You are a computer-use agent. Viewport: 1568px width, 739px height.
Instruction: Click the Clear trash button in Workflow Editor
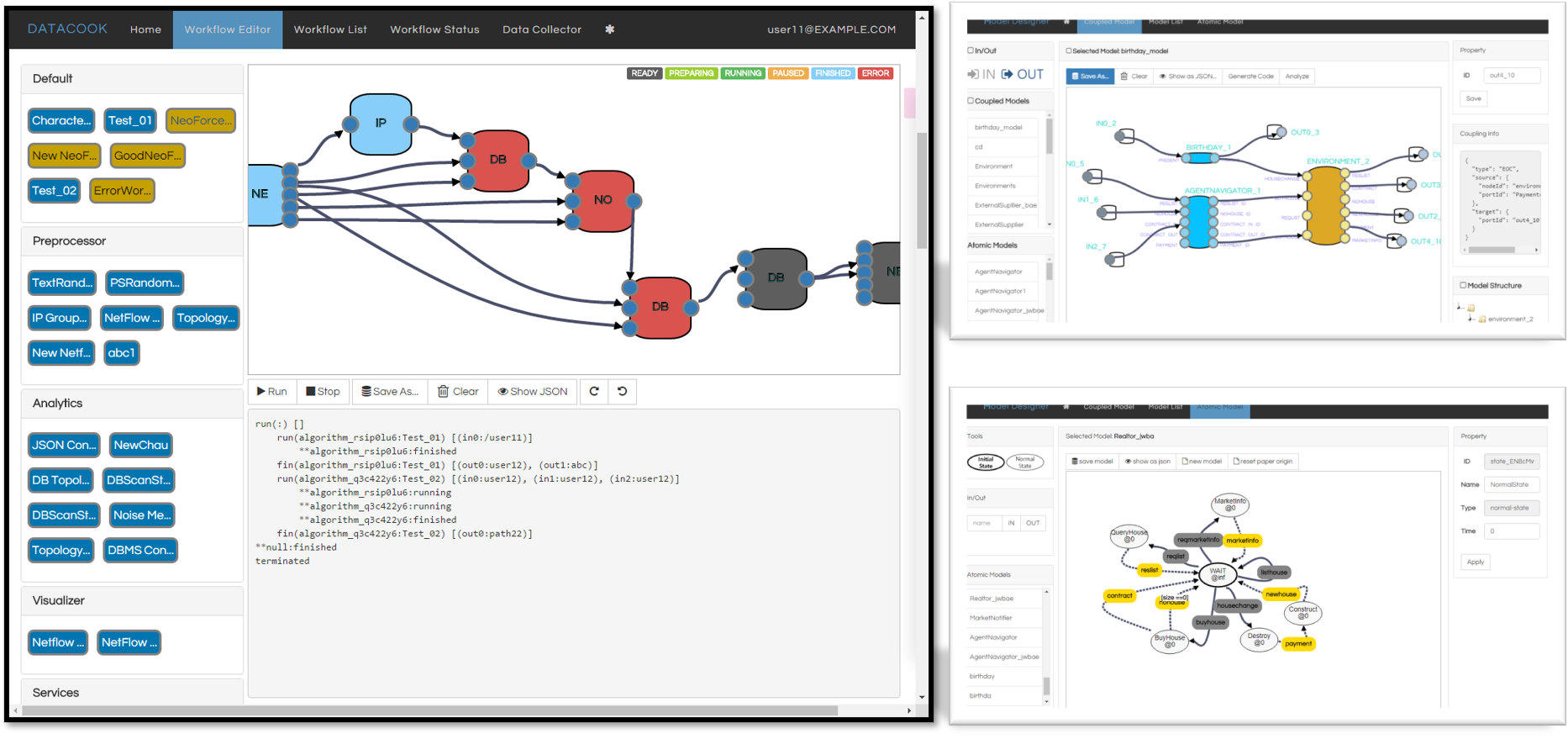click(x=458, y=392)
